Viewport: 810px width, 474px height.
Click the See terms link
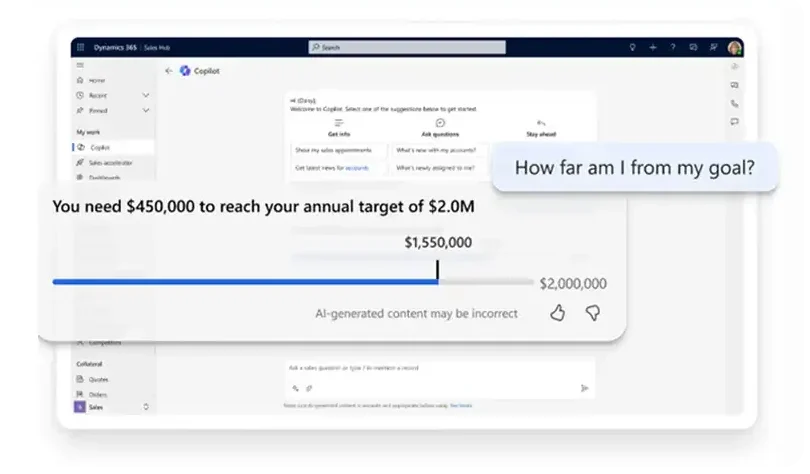(461, 406)
